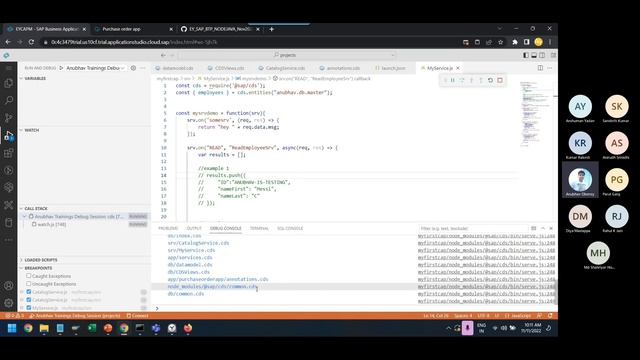Bookmark this page with star icon
Screen dimensions: 640x360
pos(500,42)
